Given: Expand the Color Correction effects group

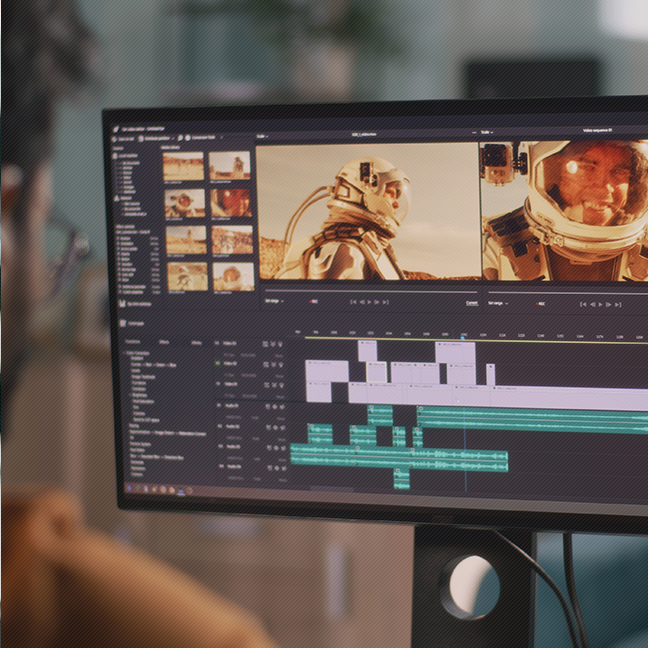Looking at the screenshot, I should [x=125, y=354].
